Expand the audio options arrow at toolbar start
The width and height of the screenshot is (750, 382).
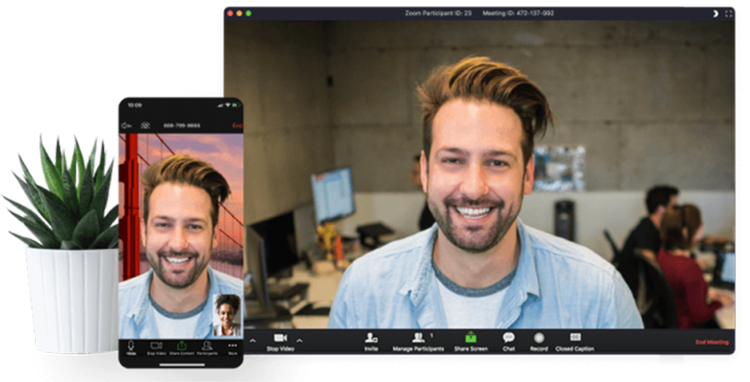(x=253, y=341)
